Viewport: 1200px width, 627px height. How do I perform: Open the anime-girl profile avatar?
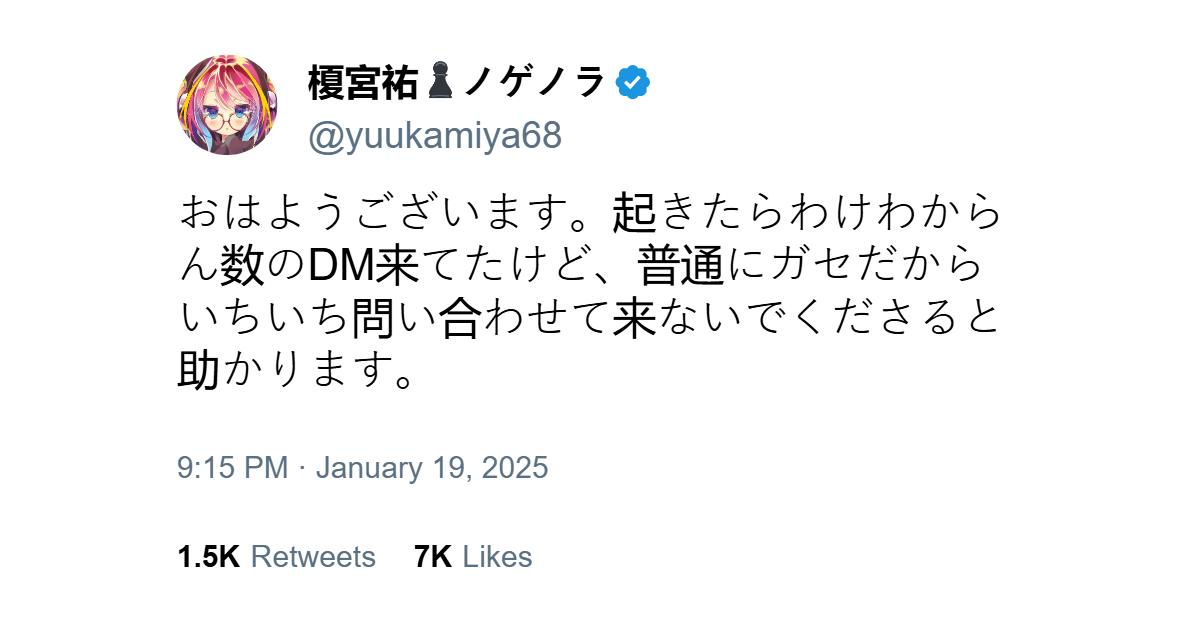pos(227,105)
